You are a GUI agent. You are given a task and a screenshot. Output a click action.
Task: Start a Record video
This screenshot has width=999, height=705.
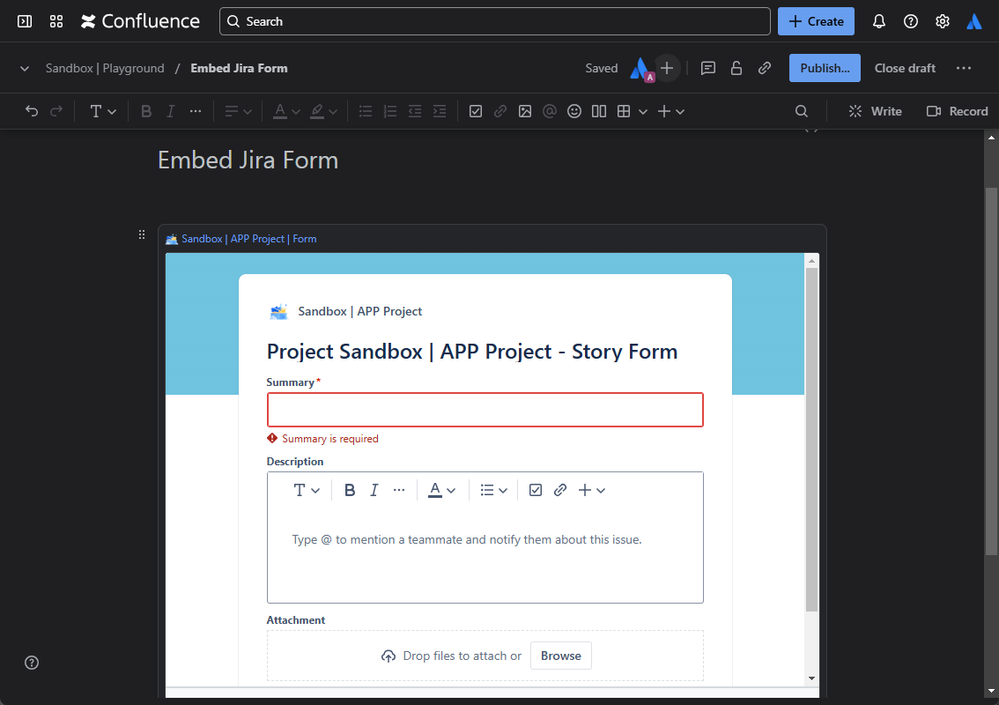(957, 111)
